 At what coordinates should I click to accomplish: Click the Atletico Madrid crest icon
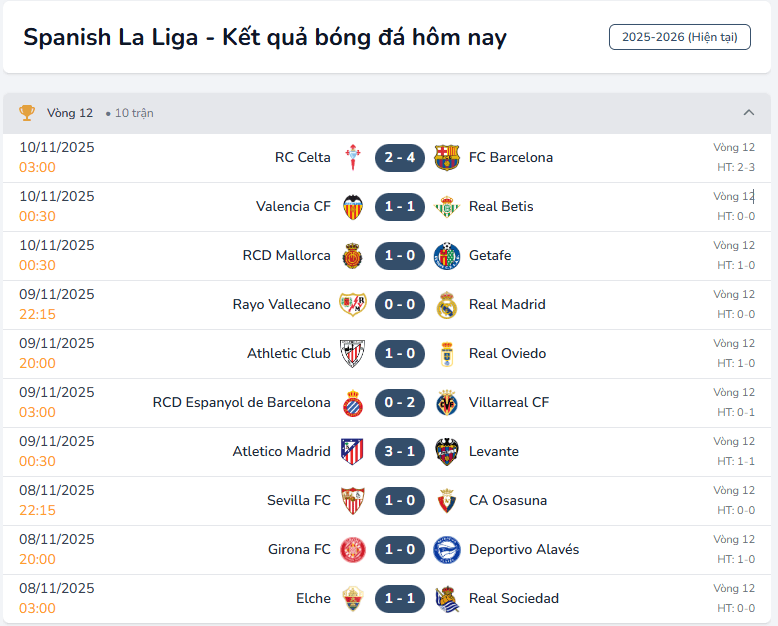pos(352,451)
